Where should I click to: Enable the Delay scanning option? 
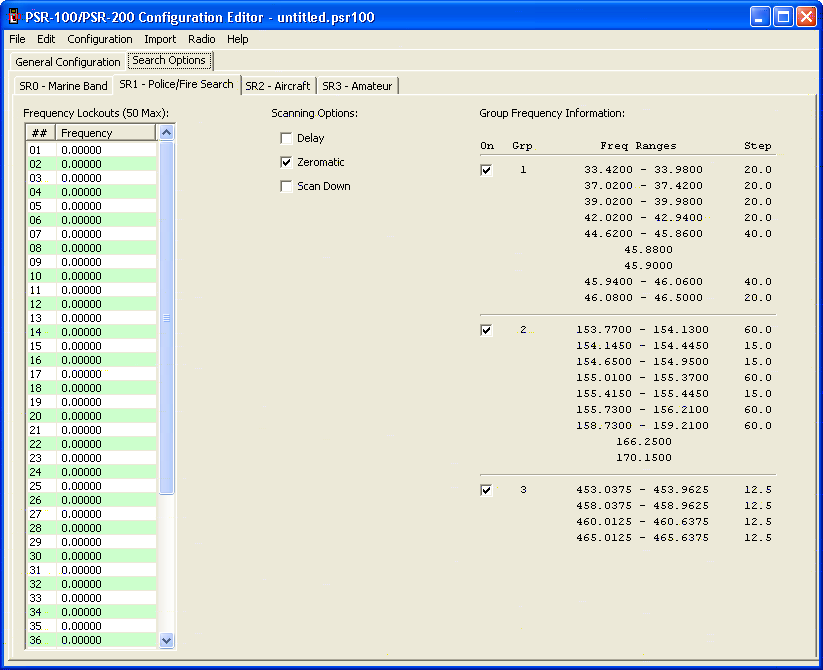(287, 138)
